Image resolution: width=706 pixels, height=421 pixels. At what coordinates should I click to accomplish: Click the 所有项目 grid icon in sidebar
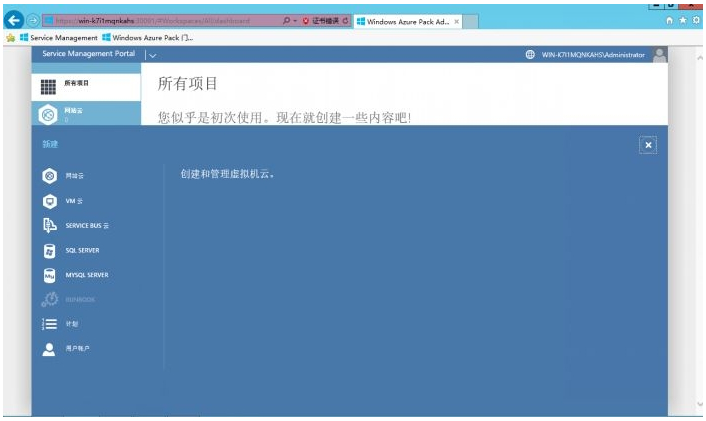click(48, 87)
